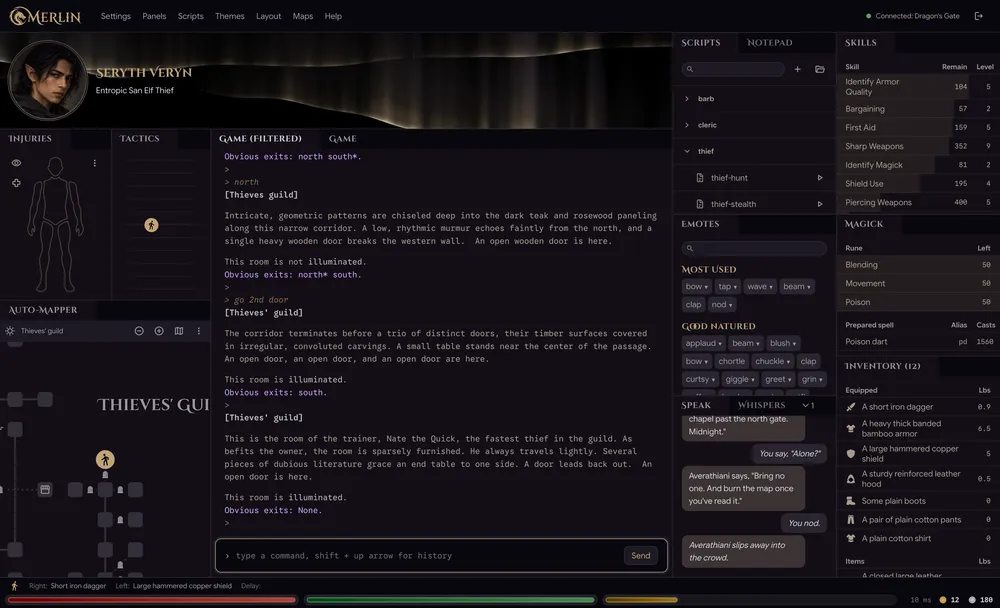Expand the Whispers count chevron

(x=808, y=405)
